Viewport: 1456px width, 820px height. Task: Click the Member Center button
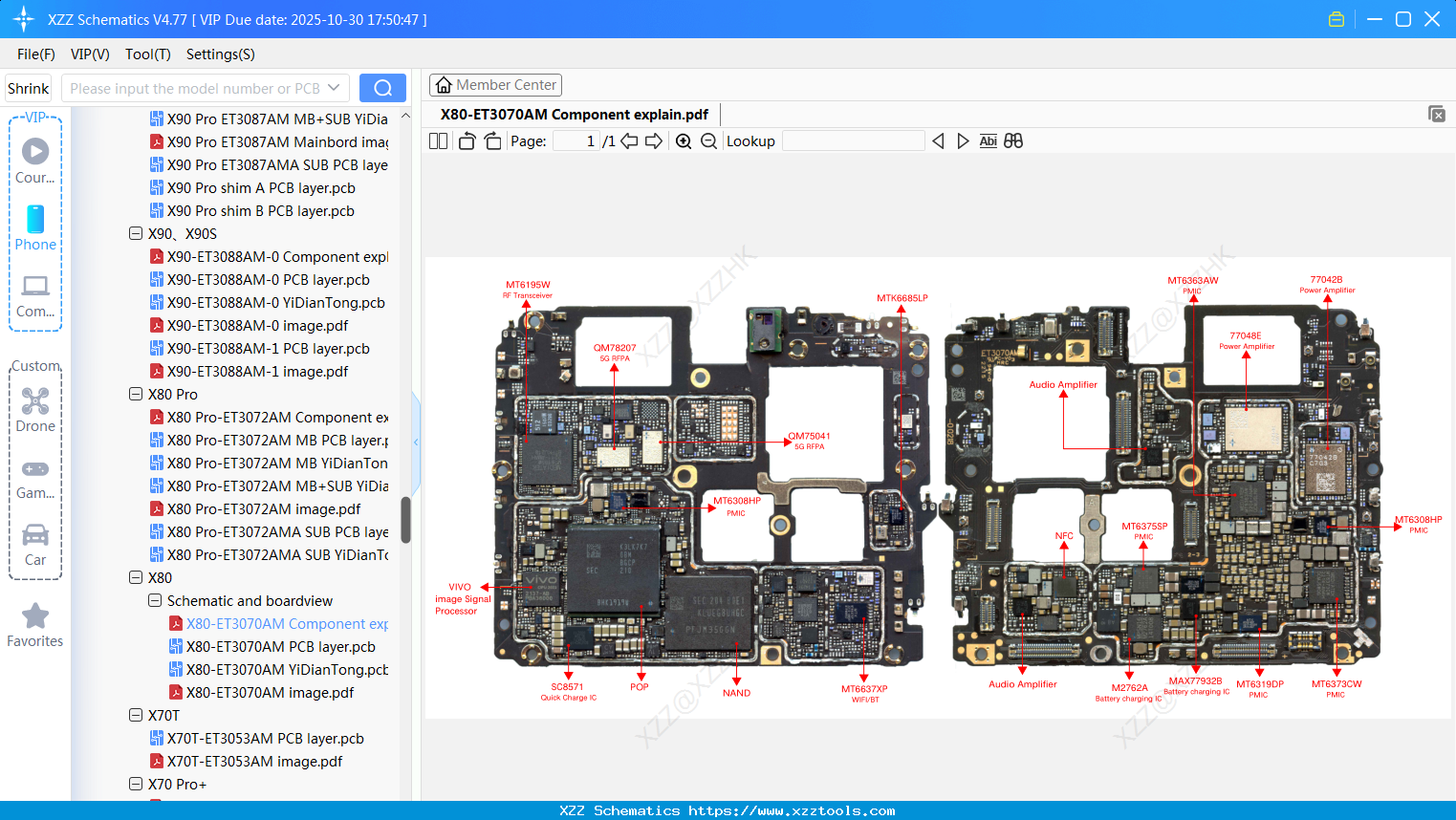[x=495, y=84]
